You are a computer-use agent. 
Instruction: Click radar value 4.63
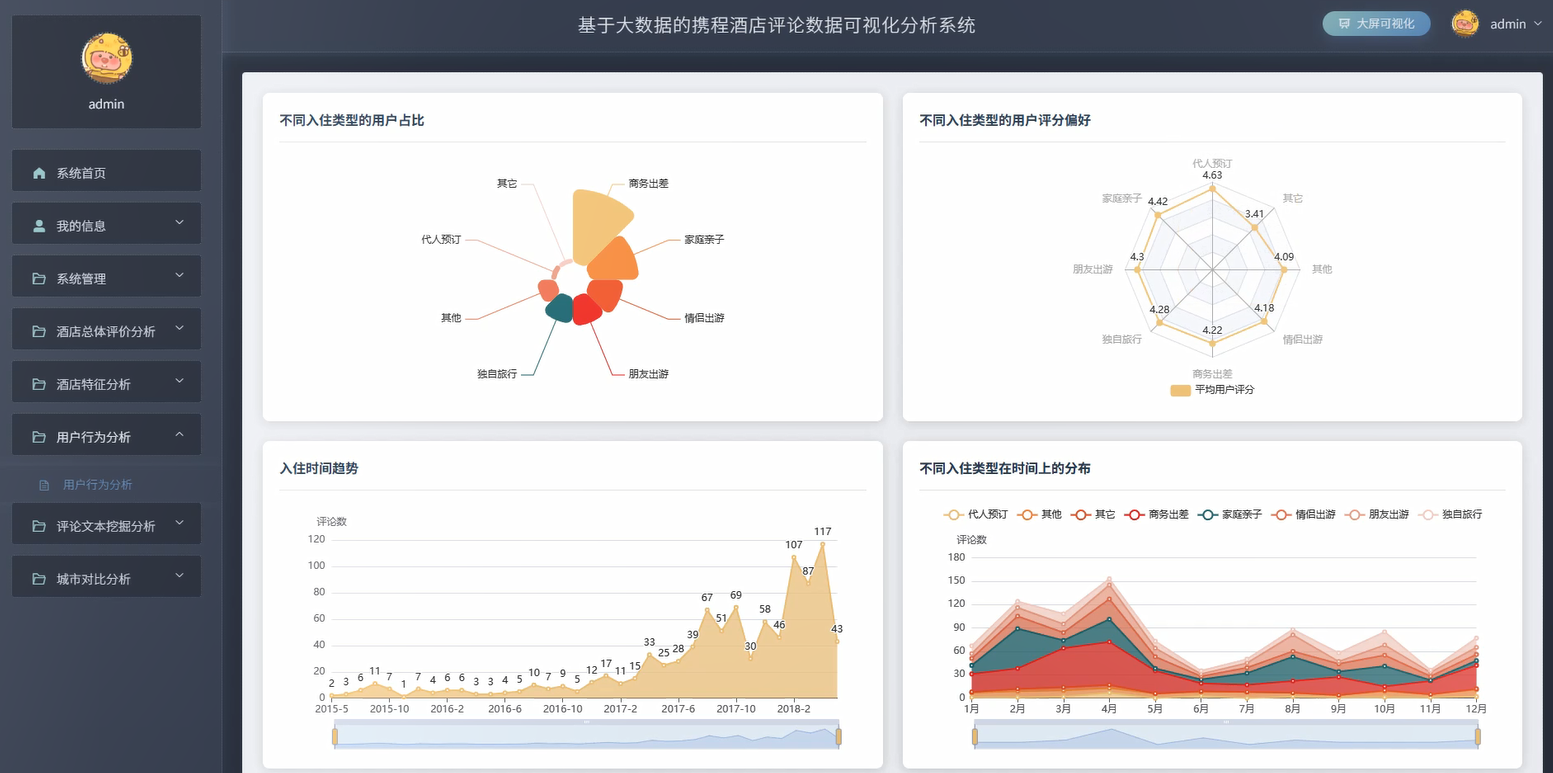click(x=1212, y=175)
